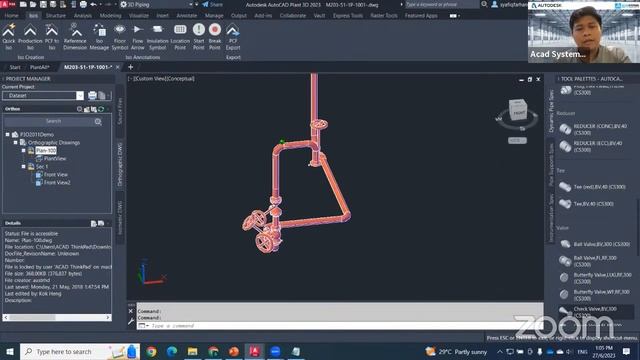Collapse the Orthographic Drawings node
The width and height of the screenshot is (640, 360).
pos(16,142)
